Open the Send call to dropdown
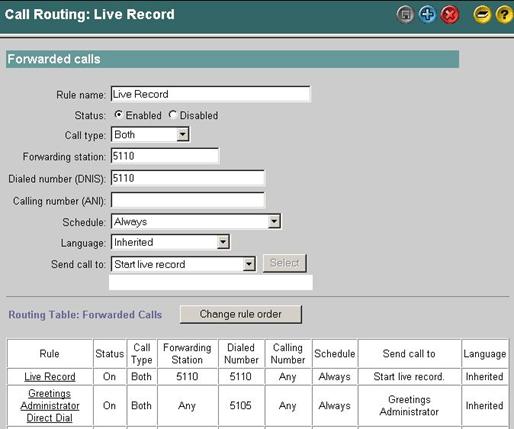 pos(183,264)
